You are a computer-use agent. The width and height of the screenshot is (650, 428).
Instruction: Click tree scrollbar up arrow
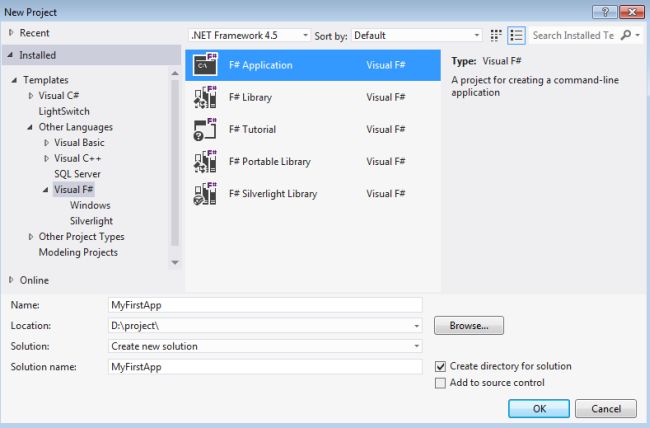point(175,73)
